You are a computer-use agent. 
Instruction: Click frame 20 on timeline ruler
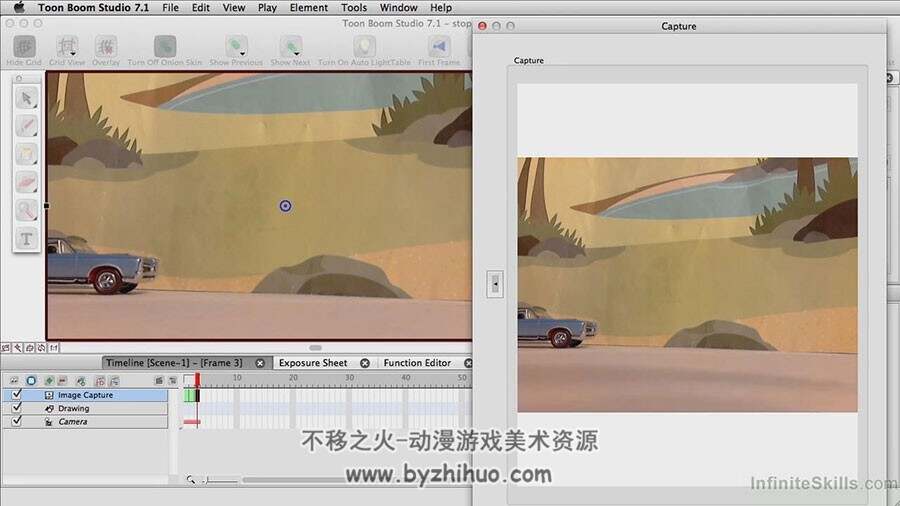[293, 377]
